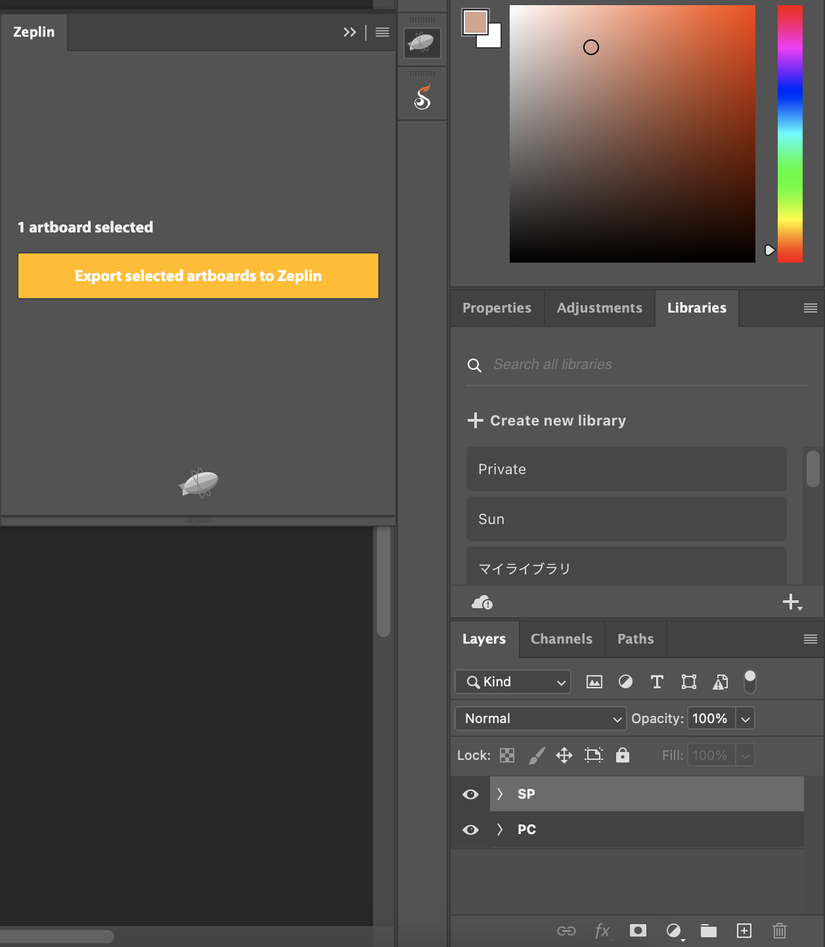Open the Normal blend mode dropdown

(x=541, y=719)
